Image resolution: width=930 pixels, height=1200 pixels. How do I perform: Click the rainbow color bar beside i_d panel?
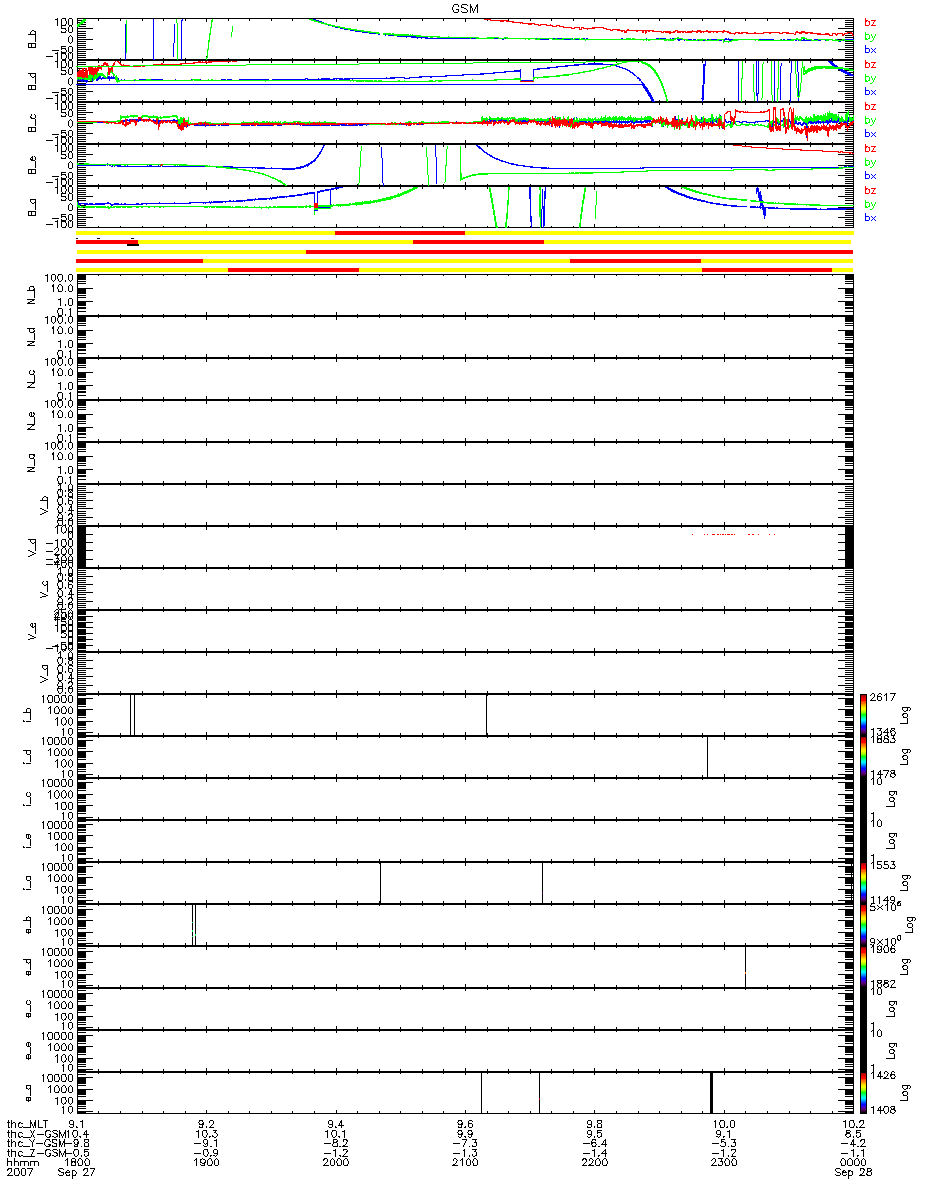tap(862, 756)
